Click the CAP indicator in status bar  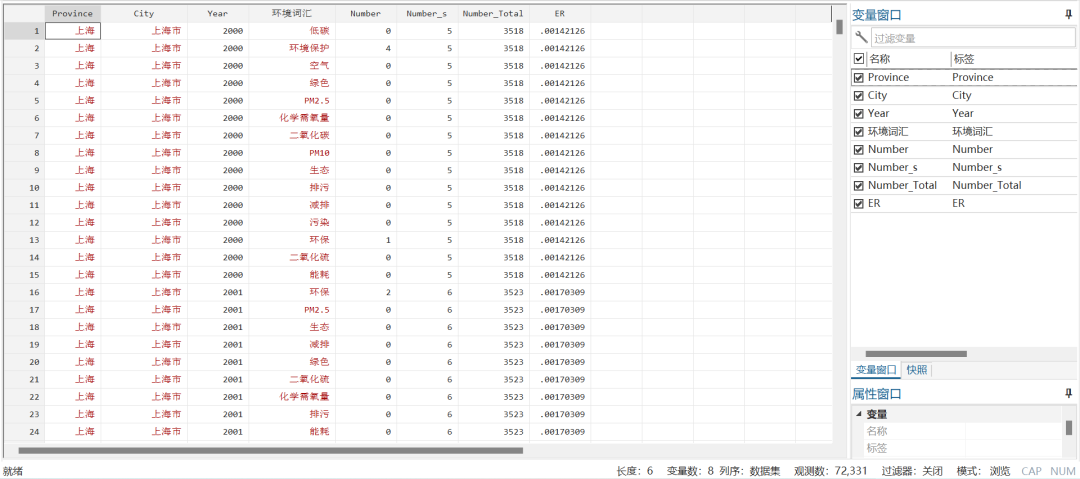(1032, 471)
